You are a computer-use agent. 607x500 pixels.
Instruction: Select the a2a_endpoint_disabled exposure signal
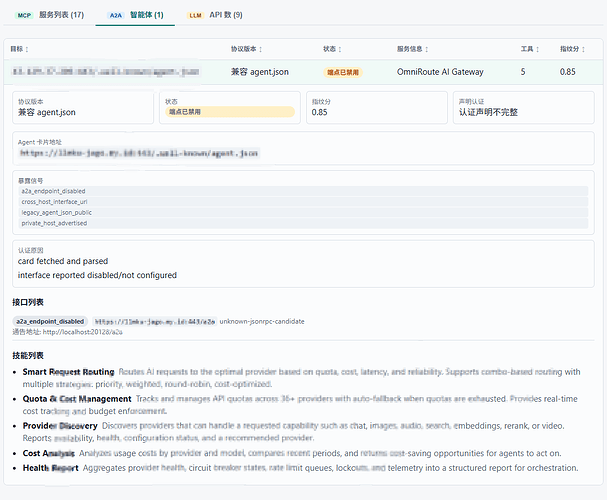[x=304, y=191]
